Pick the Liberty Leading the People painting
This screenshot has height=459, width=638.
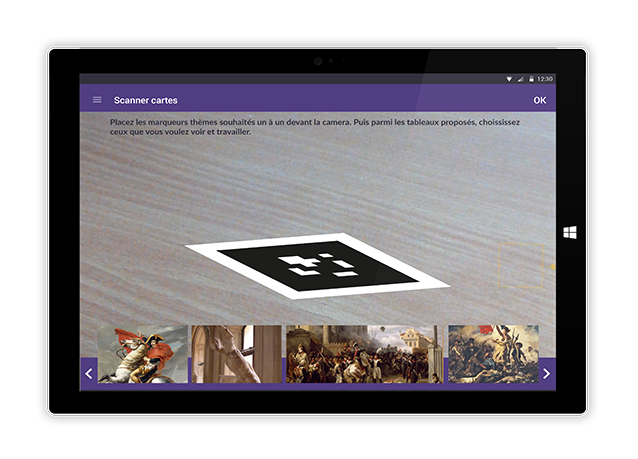[x=492, y=354]
